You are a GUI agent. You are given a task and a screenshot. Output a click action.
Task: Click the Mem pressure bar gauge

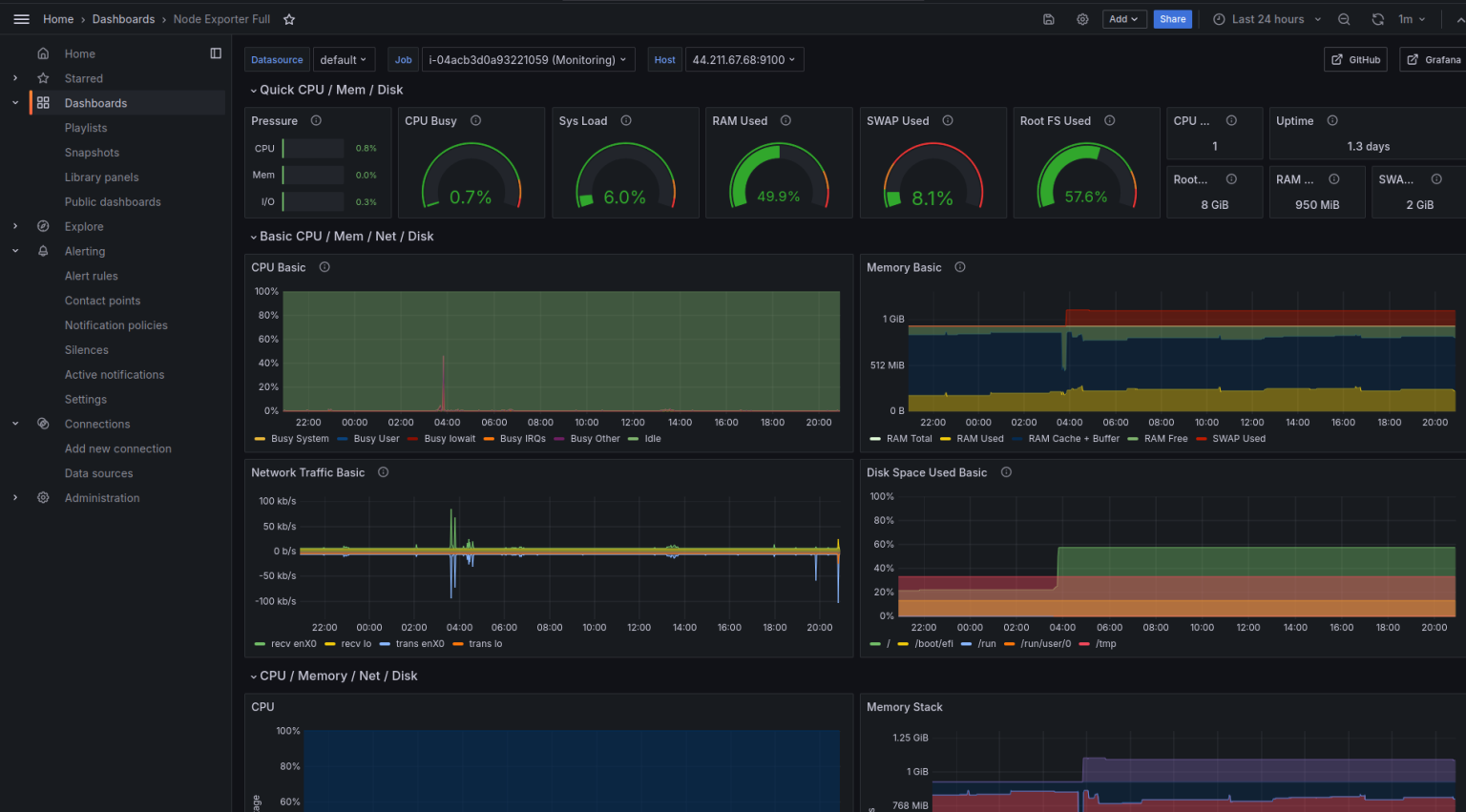click(x=315, y=175)
